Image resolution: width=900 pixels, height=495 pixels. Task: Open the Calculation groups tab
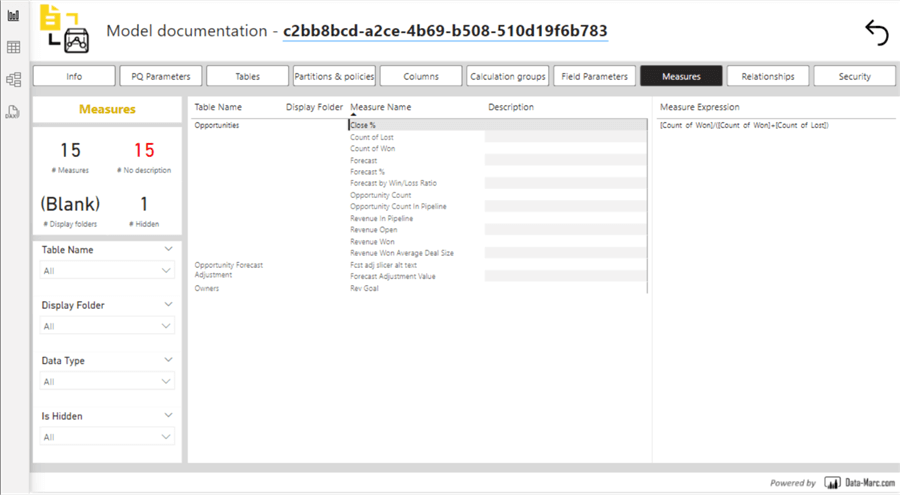click(507, 76)
